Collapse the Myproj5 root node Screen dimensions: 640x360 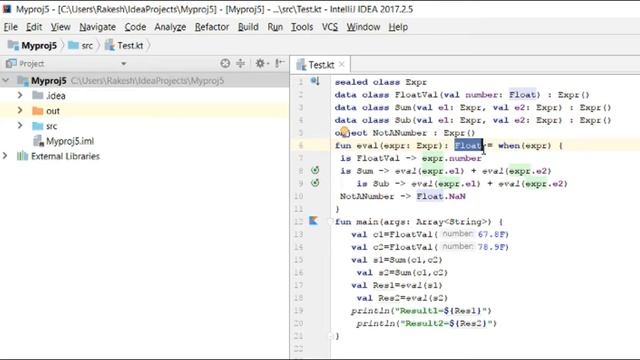pos(6,80)
